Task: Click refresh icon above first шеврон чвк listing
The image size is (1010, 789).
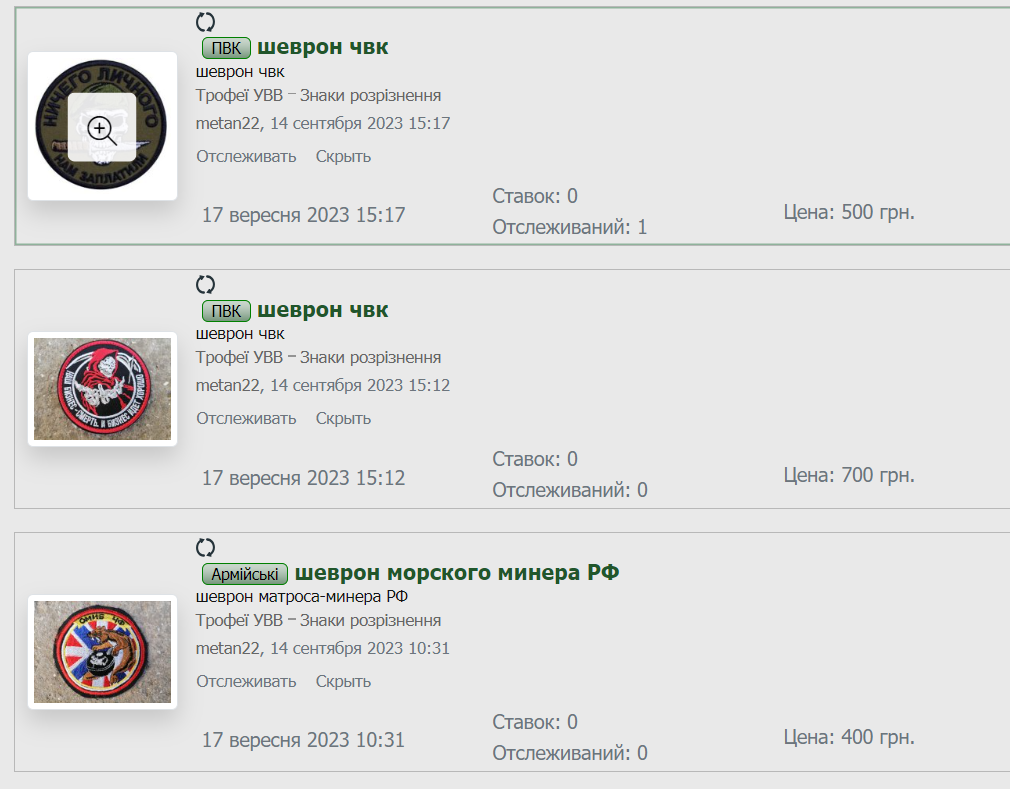Action: tap(205, 23)
